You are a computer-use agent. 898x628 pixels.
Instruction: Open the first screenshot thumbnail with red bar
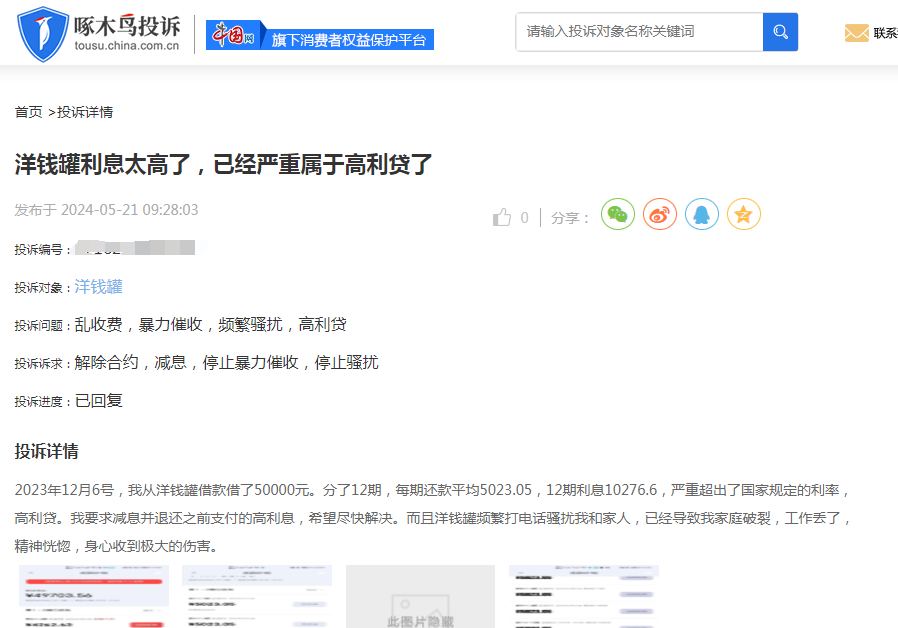94,596
